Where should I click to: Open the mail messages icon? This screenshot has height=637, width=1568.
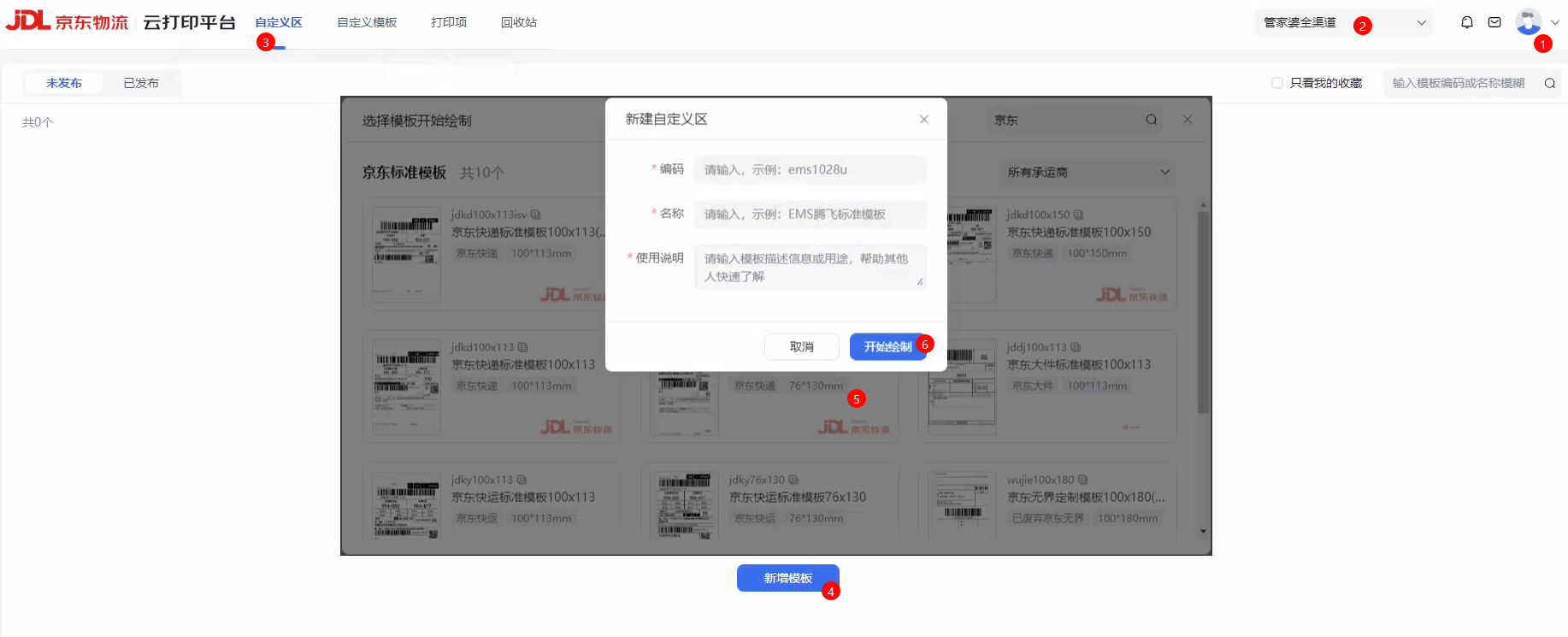tap(1494, 22)
